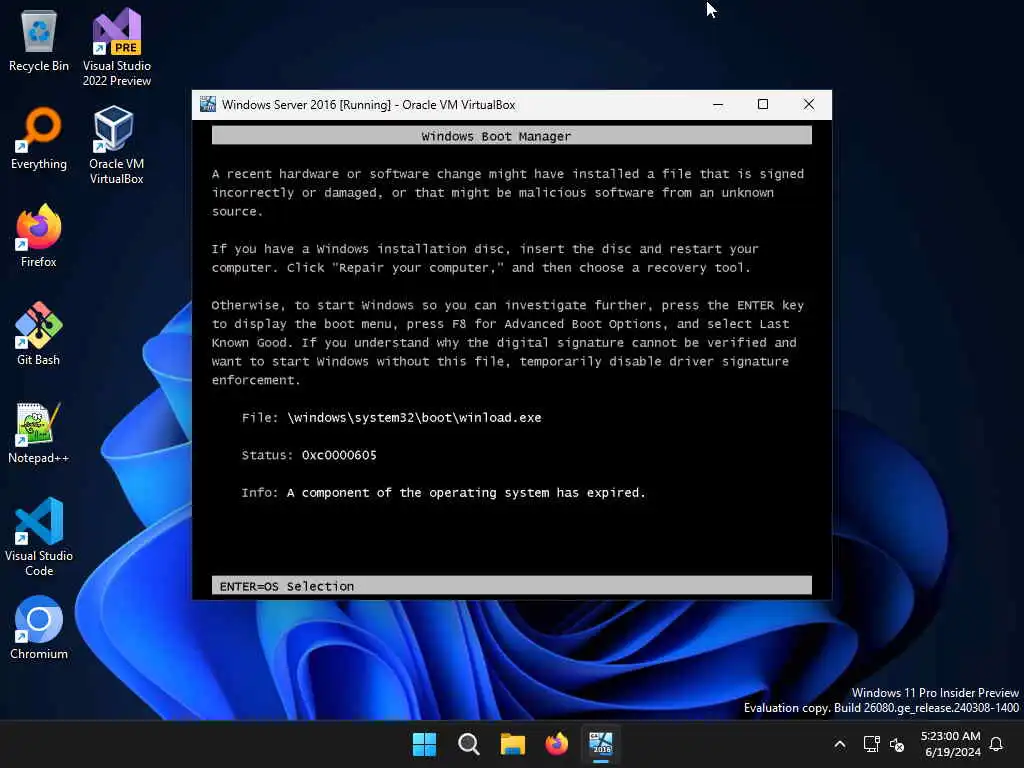
Task: Select Visual Studio Code desktop icon
Action: (39, 537)
